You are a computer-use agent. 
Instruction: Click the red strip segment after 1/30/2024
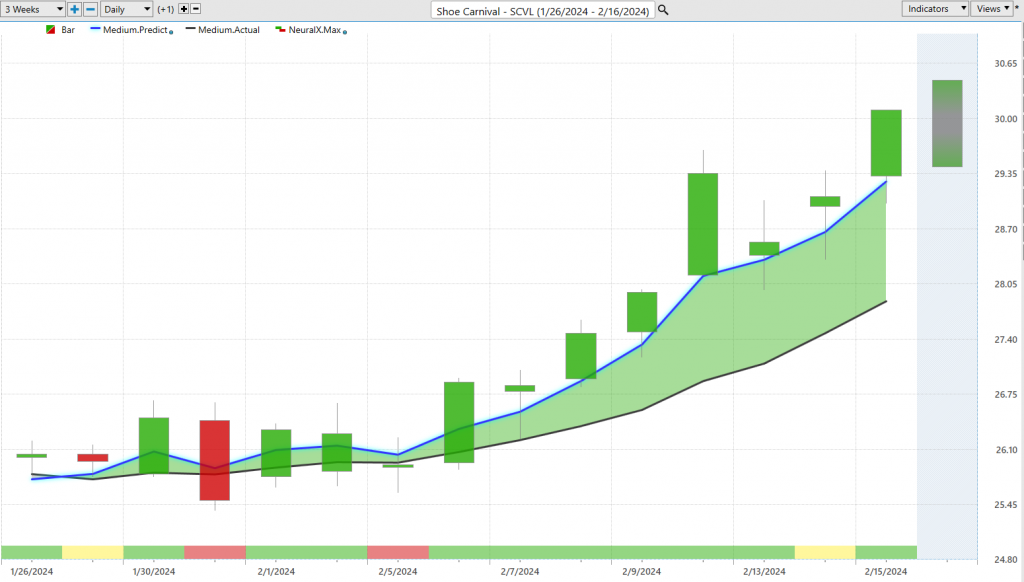215,553
